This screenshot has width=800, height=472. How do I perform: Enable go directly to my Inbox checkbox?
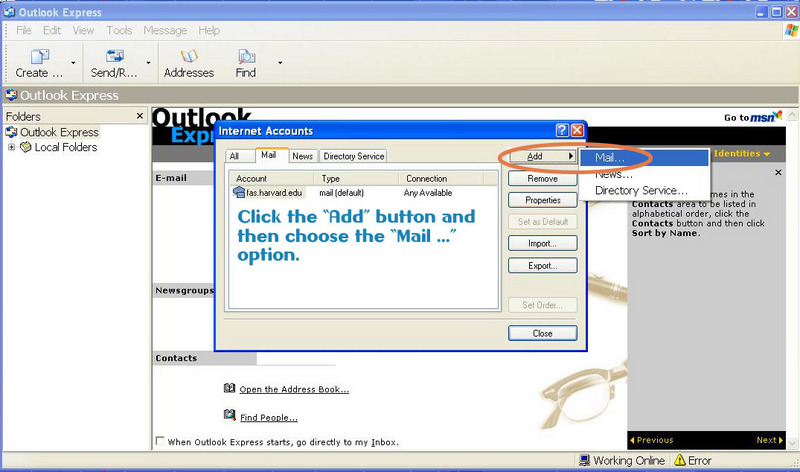[160, 441]
